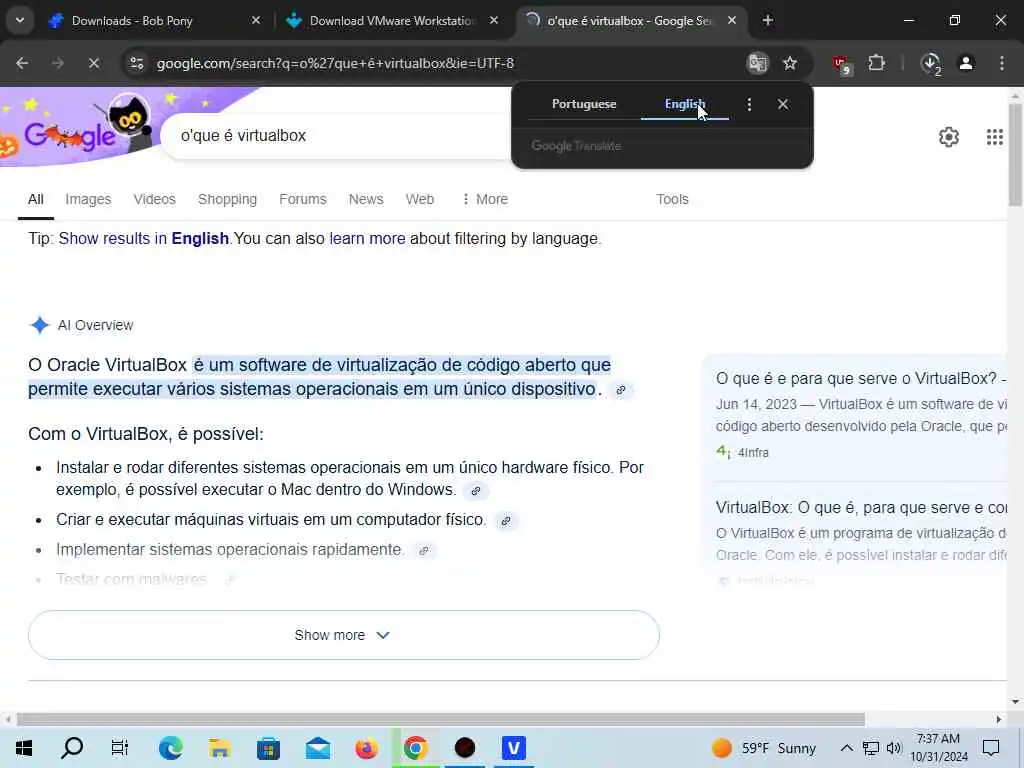Click the address bar URL

pos(335,63)
